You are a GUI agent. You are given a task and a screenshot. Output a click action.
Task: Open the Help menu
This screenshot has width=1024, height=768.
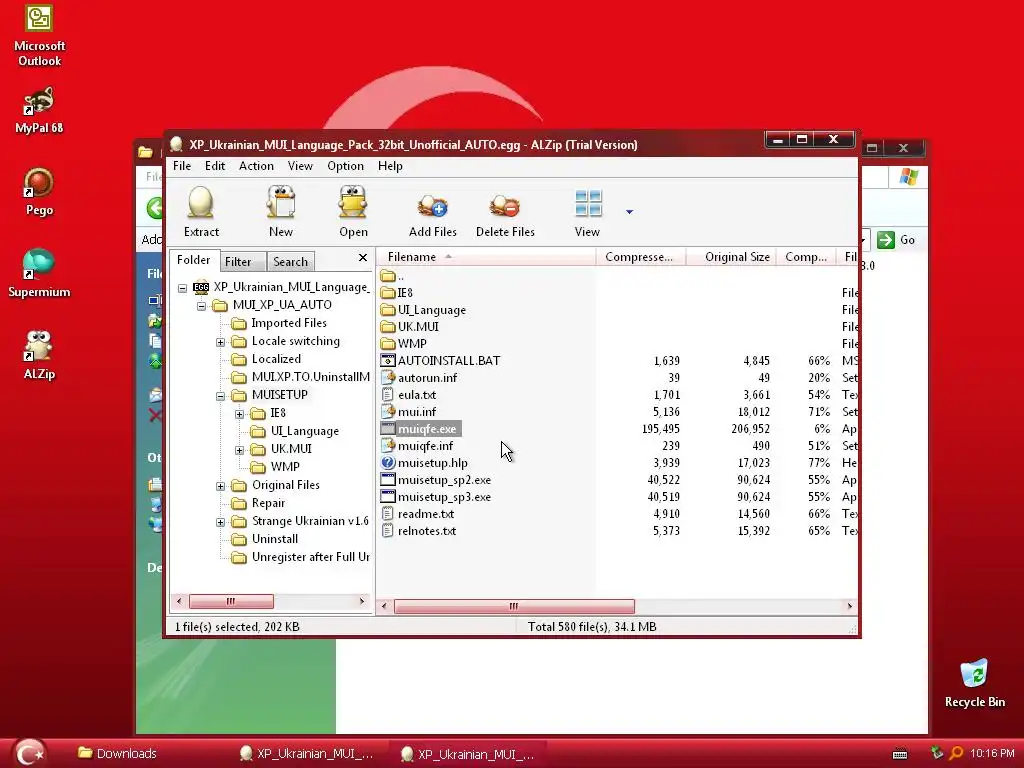[391, 166]
